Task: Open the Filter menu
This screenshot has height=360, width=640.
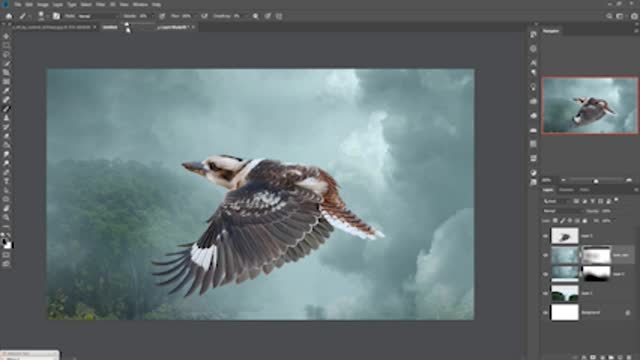Action: coord(100,4)
